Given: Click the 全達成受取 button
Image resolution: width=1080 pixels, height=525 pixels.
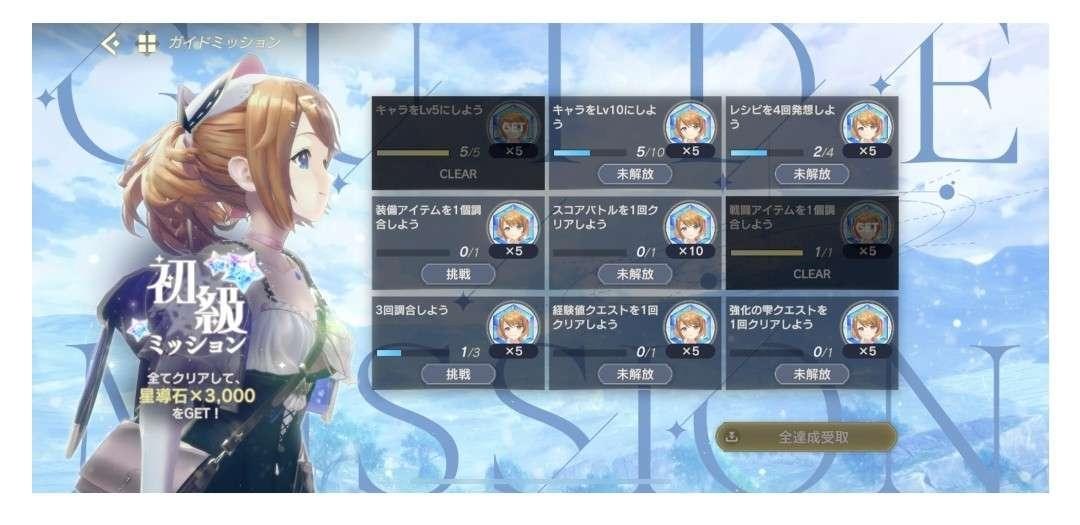Looking at the screenshot, I should (x=806, y=438).
